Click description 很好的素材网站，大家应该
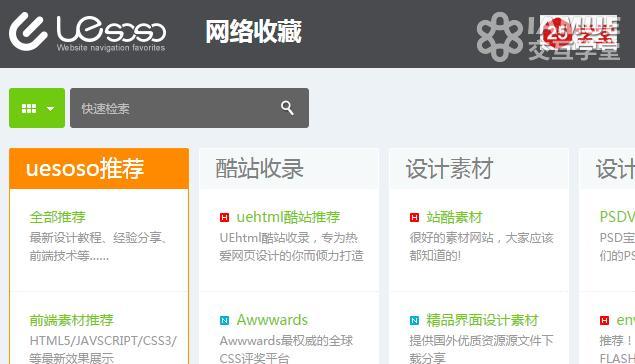The height and width of the screenshot is (364, 635). tap(482, 238)
